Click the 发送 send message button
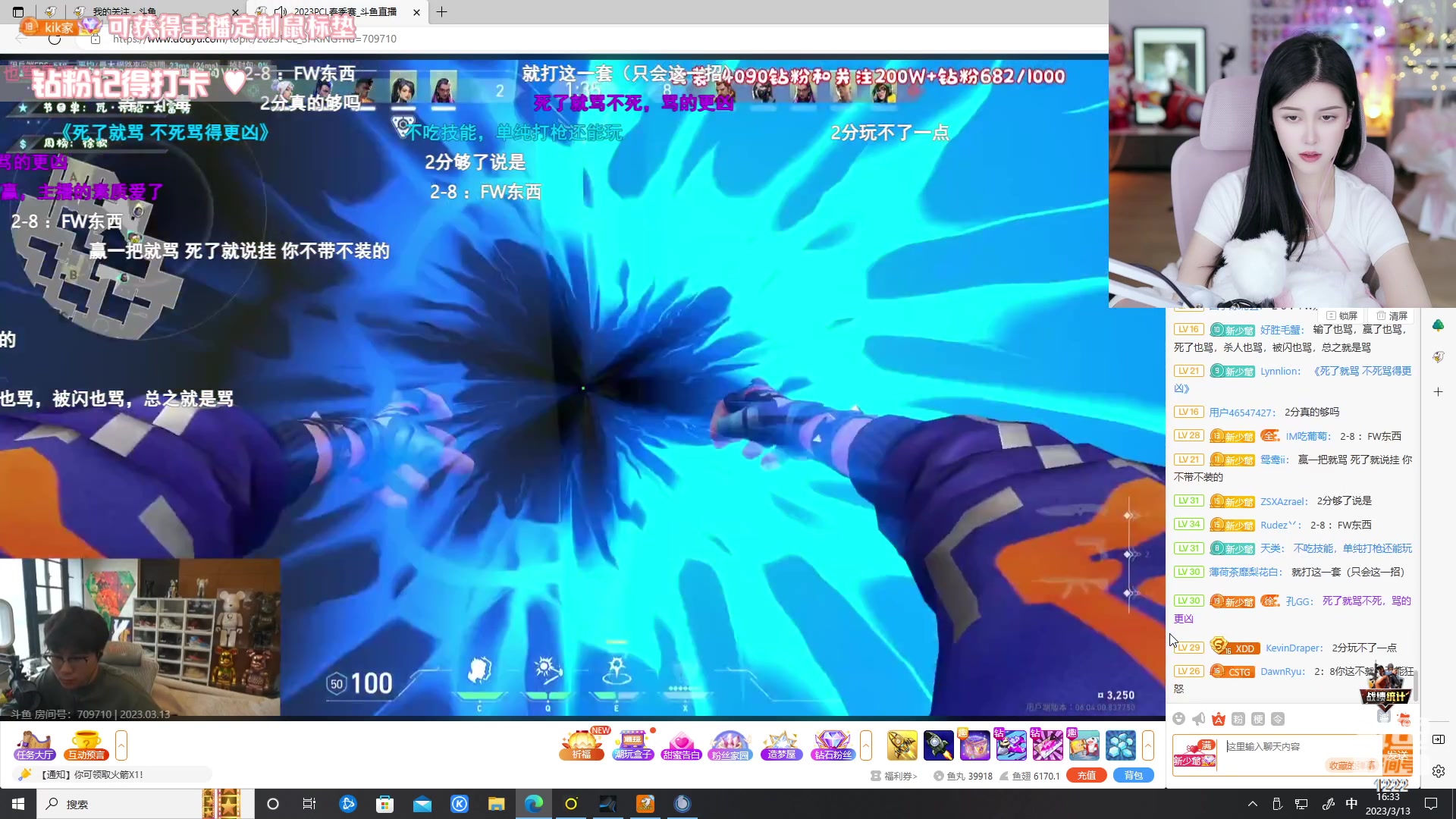Screen dimensions: 1456x819 tap(1398, 754)
